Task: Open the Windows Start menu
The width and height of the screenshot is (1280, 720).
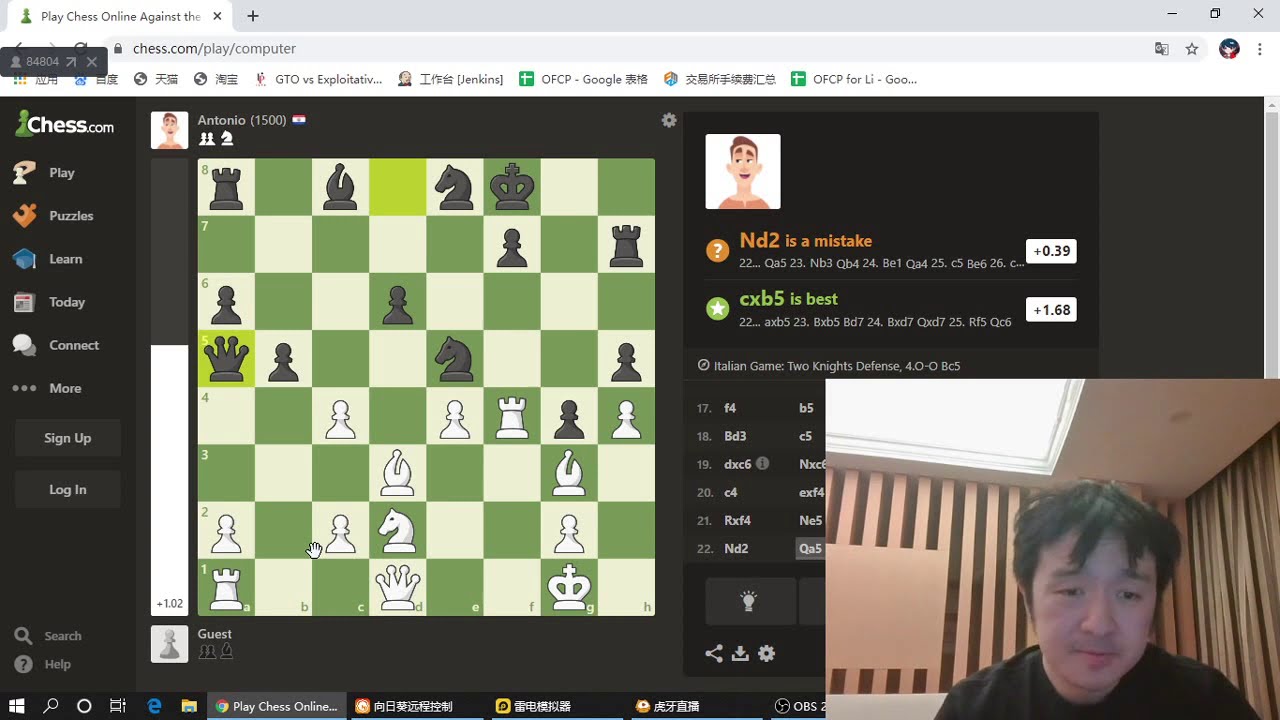Action: [17, 706]
